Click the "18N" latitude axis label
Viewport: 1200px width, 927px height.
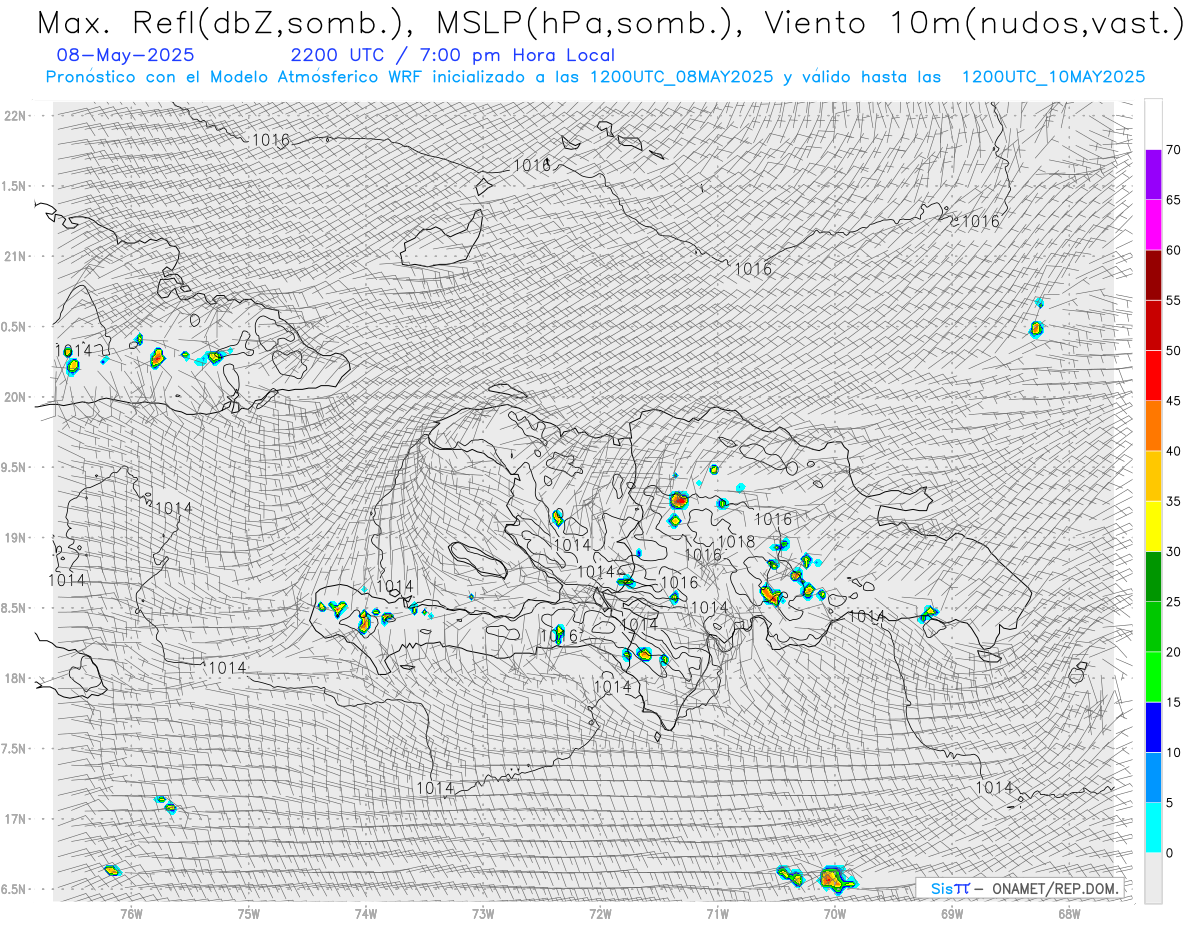pos(14,679)
